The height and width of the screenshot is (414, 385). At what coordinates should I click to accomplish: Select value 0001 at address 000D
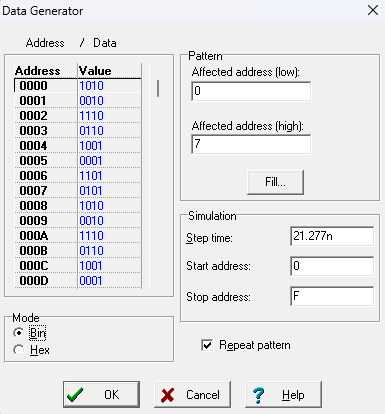pyautogui.click(x=109, y=281)
